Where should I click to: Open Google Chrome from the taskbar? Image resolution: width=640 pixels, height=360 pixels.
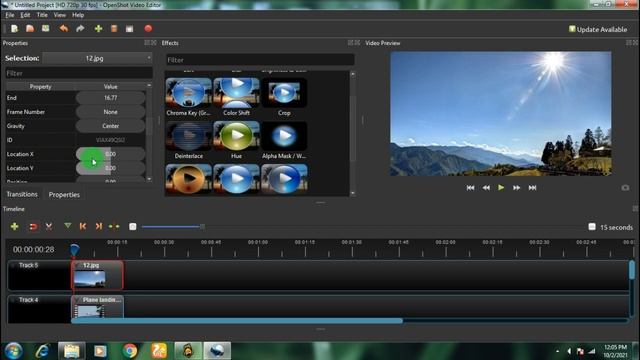tap(130, 351)
